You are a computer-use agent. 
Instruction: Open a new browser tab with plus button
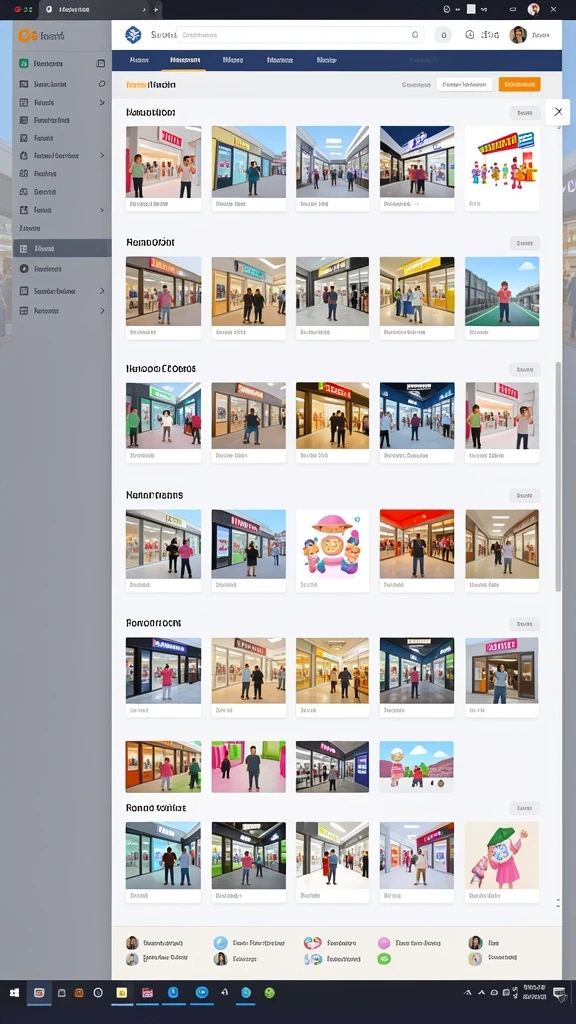click(x=155, y=10)
